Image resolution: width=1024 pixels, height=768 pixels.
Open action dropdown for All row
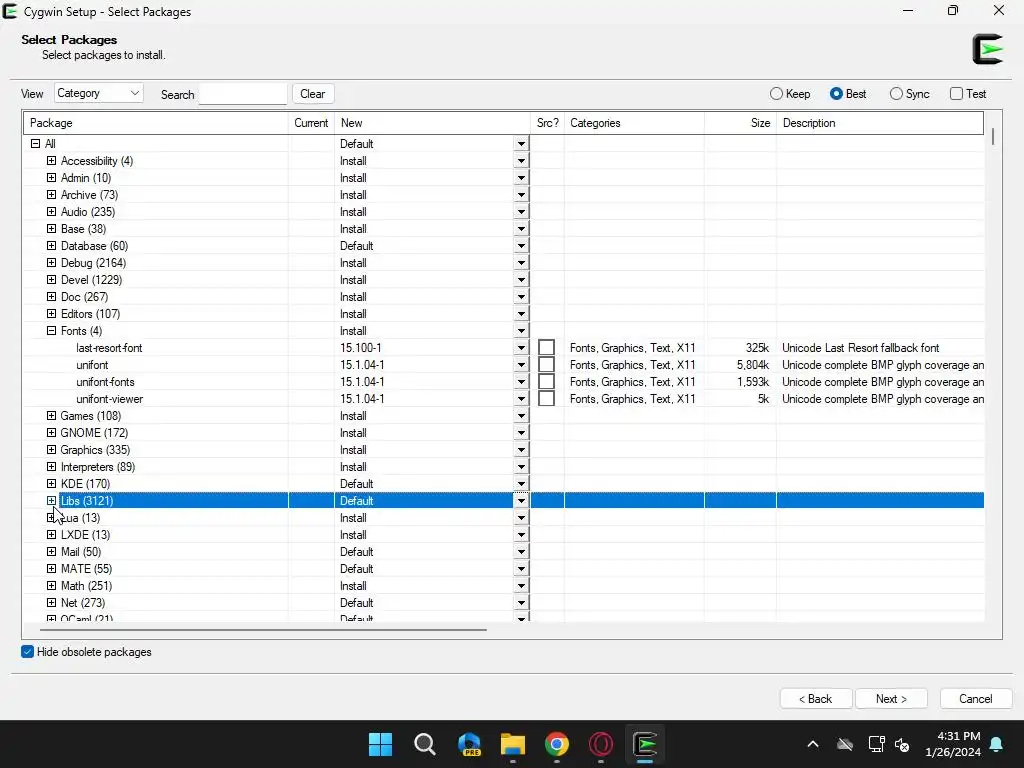click(x=521, y=144)
